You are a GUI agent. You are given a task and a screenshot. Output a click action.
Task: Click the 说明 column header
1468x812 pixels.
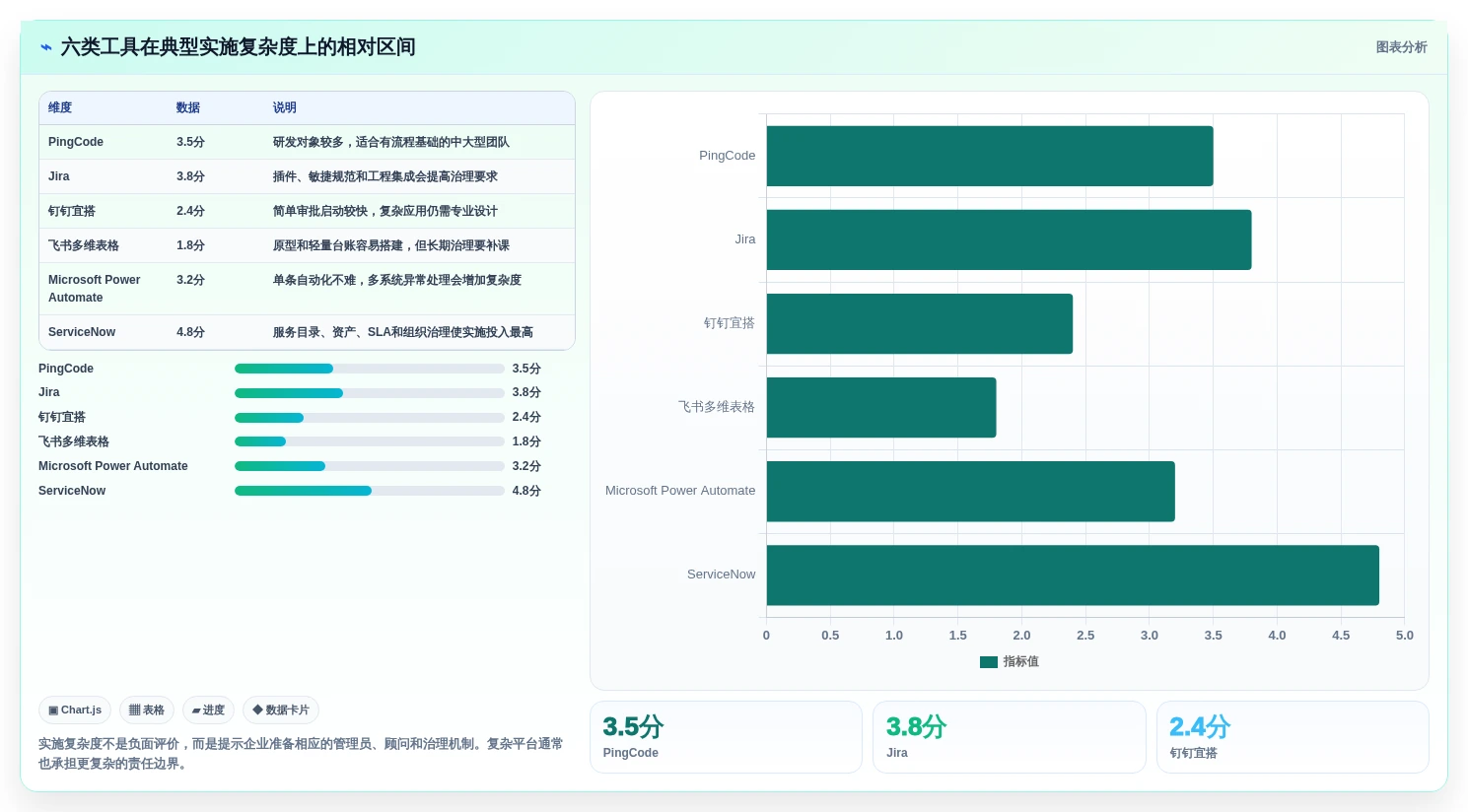[x=285, y=107]
